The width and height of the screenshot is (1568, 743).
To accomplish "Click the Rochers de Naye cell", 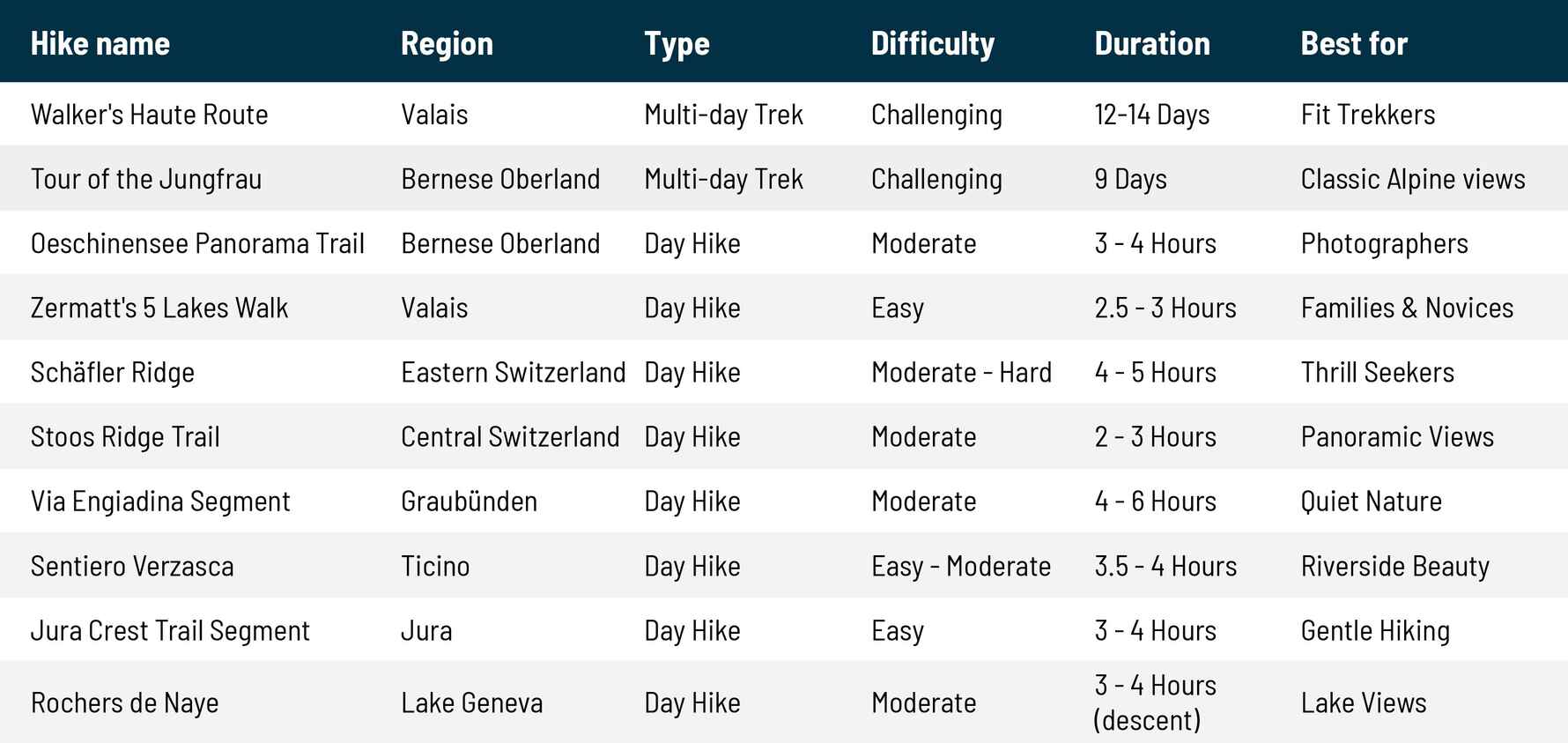I will point(124,702).
